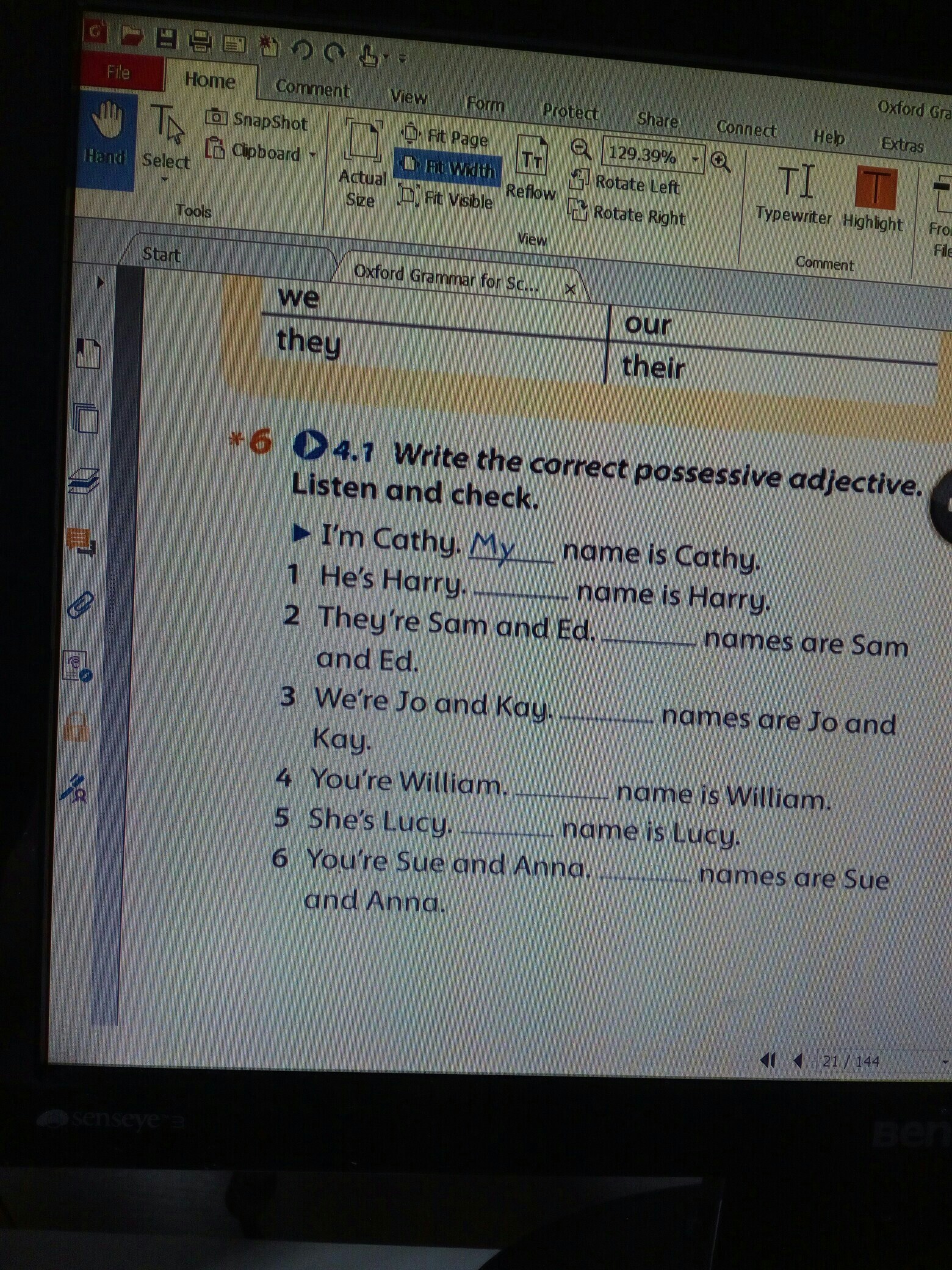This screenshot has width=952, height=1270.
Task: Open the Pages thumbnails panel in the sidebar
Action: (85, 418)
